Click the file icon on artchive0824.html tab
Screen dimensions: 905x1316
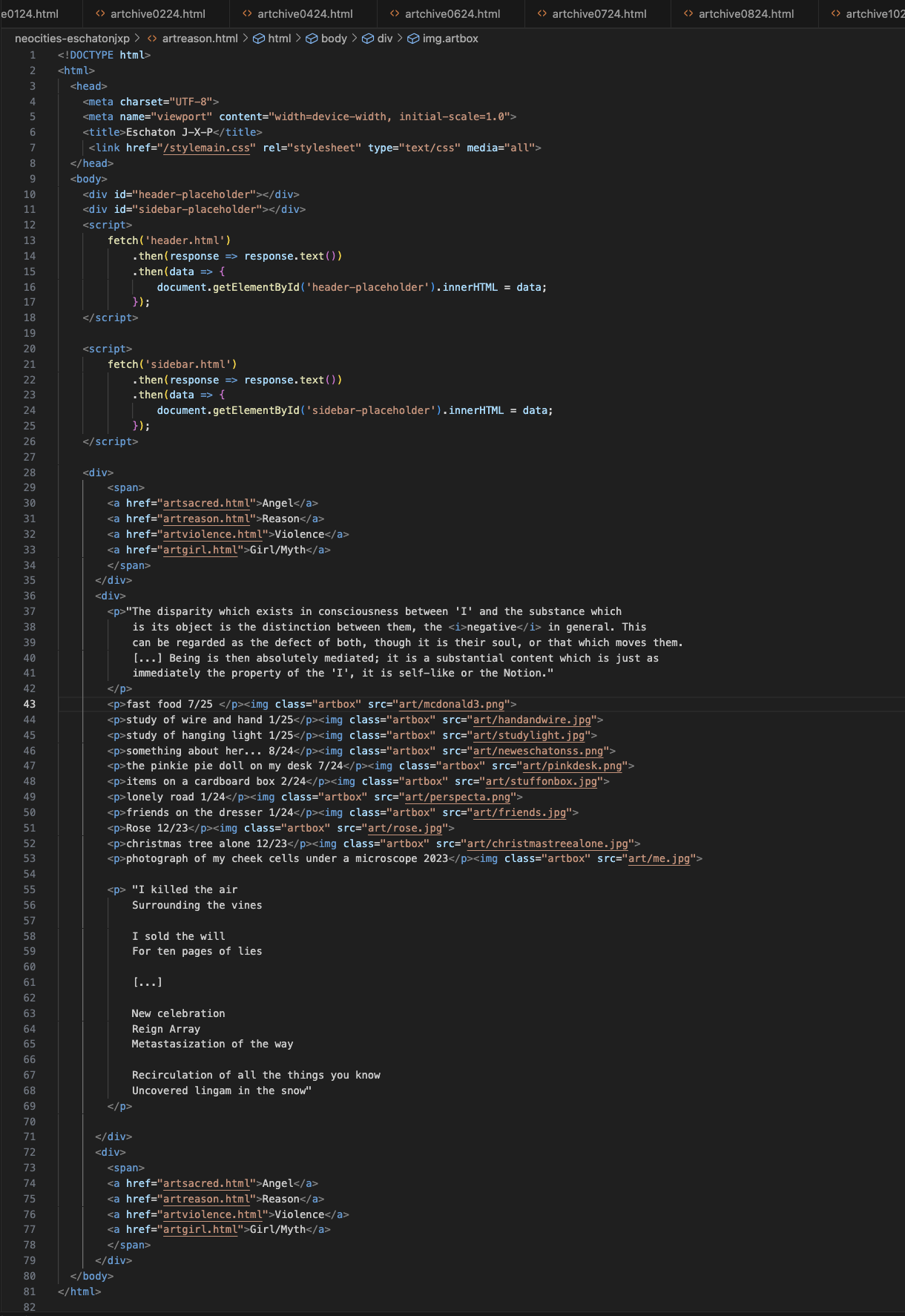click(688, 14)
